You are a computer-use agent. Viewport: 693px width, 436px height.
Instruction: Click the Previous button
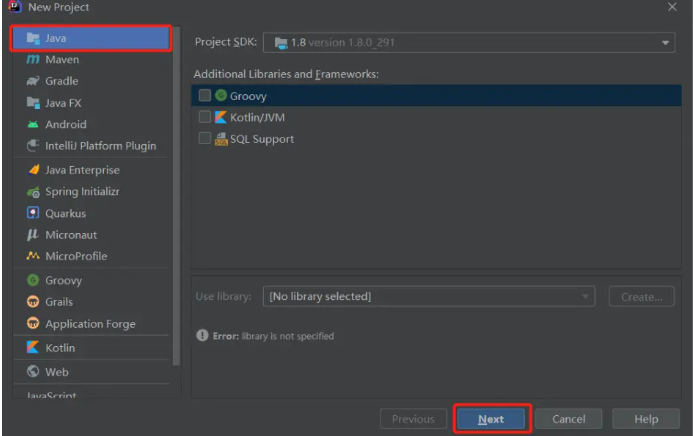[x=413, y=419]
